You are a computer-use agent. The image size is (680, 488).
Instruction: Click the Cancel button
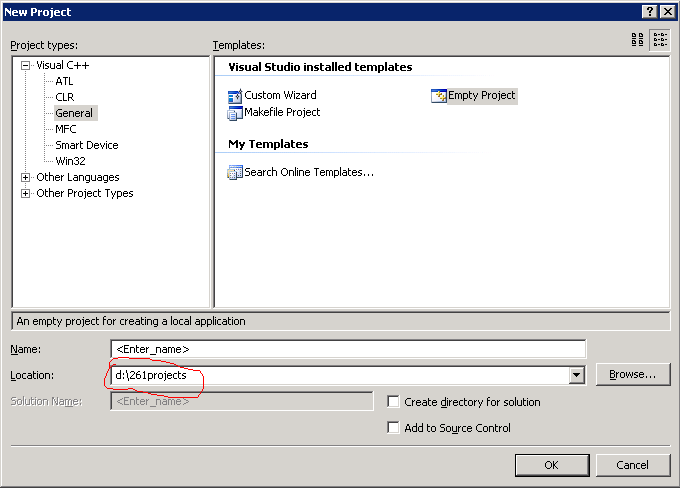(633, 465)
